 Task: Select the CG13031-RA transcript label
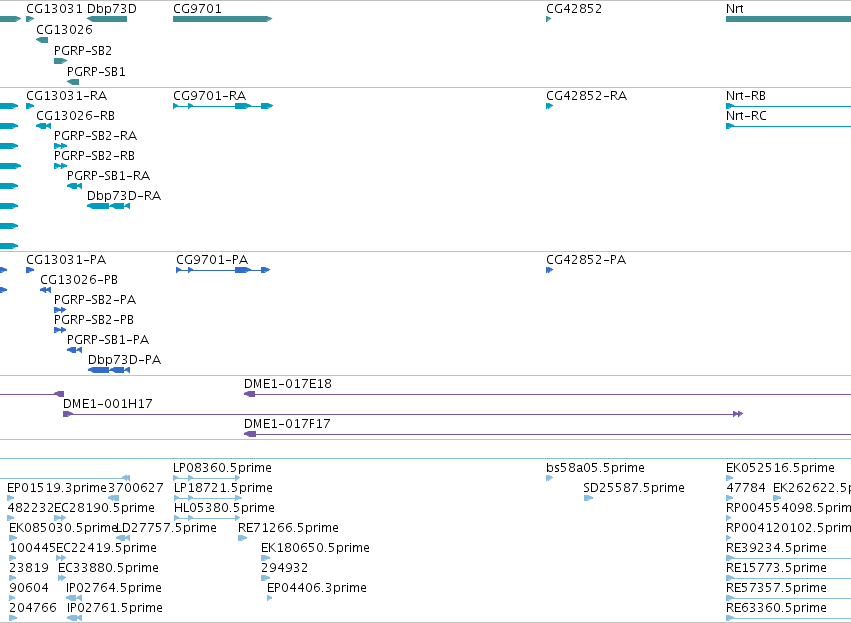(67, 96)
